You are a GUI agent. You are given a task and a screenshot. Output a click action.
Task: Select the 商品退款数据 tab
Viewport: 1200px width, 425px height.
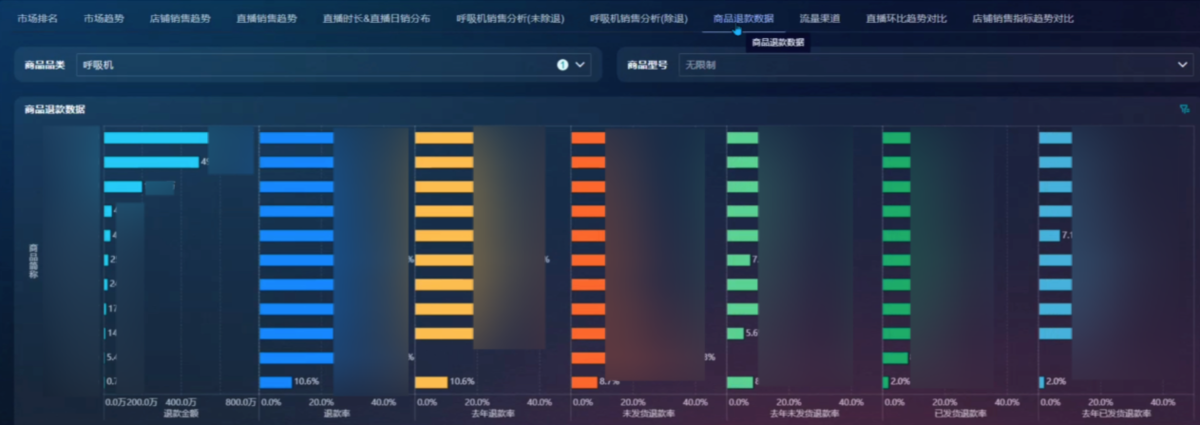click(743, 18)
